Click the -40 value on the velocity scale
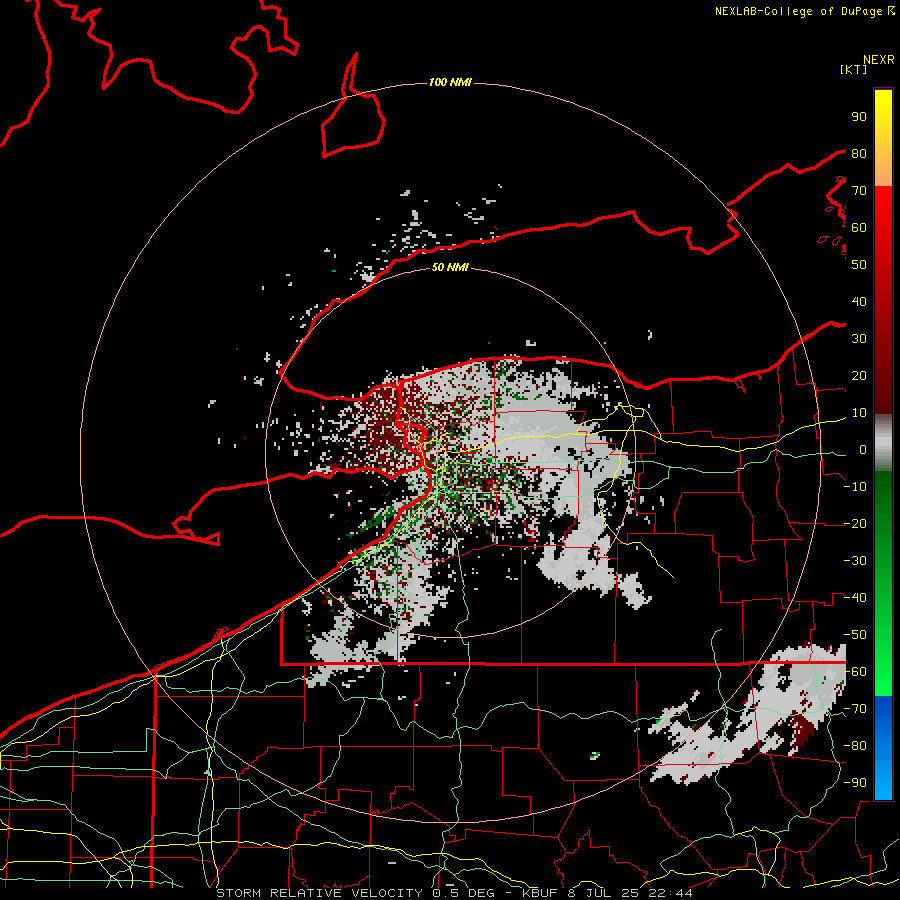 tap(855, 598)
